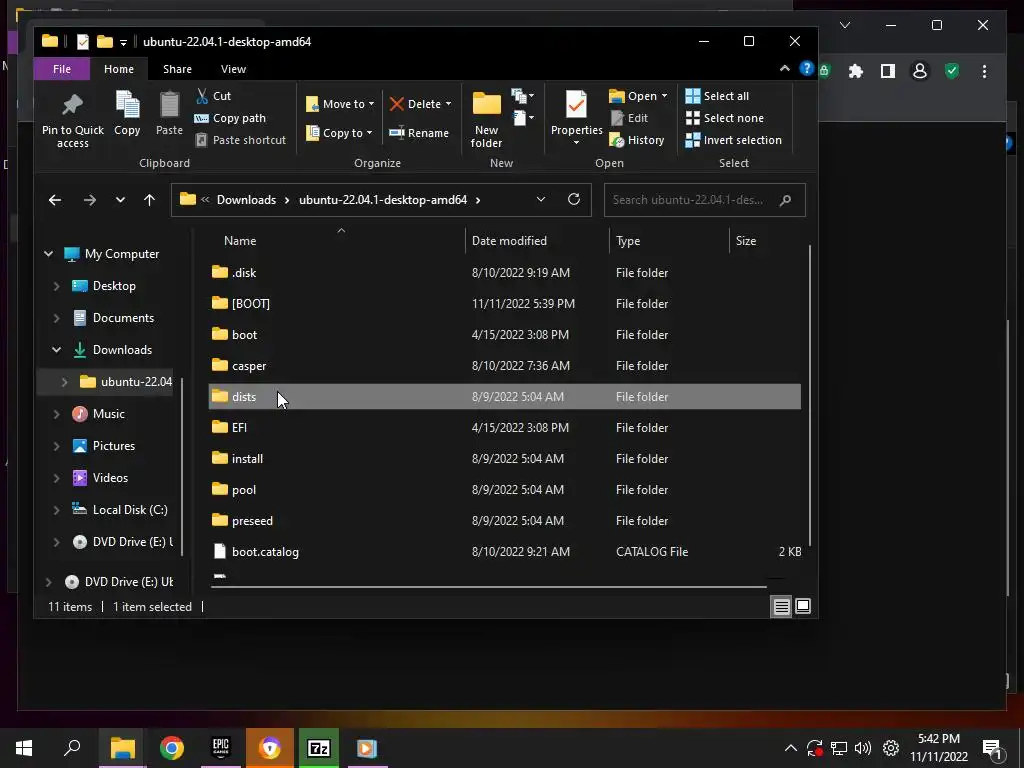Click the Paste ribbon icon
1024x768 pixels.
point(169,106)
